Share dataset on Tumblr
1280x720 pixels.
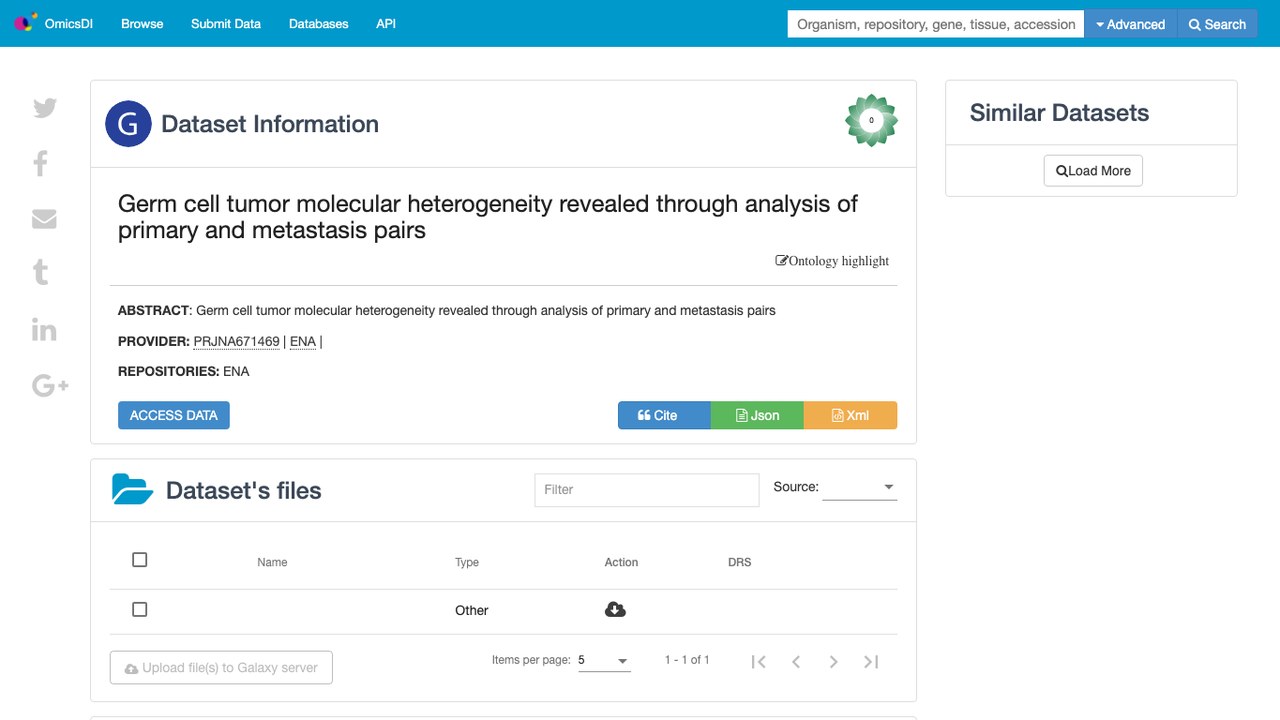(41, 272)
